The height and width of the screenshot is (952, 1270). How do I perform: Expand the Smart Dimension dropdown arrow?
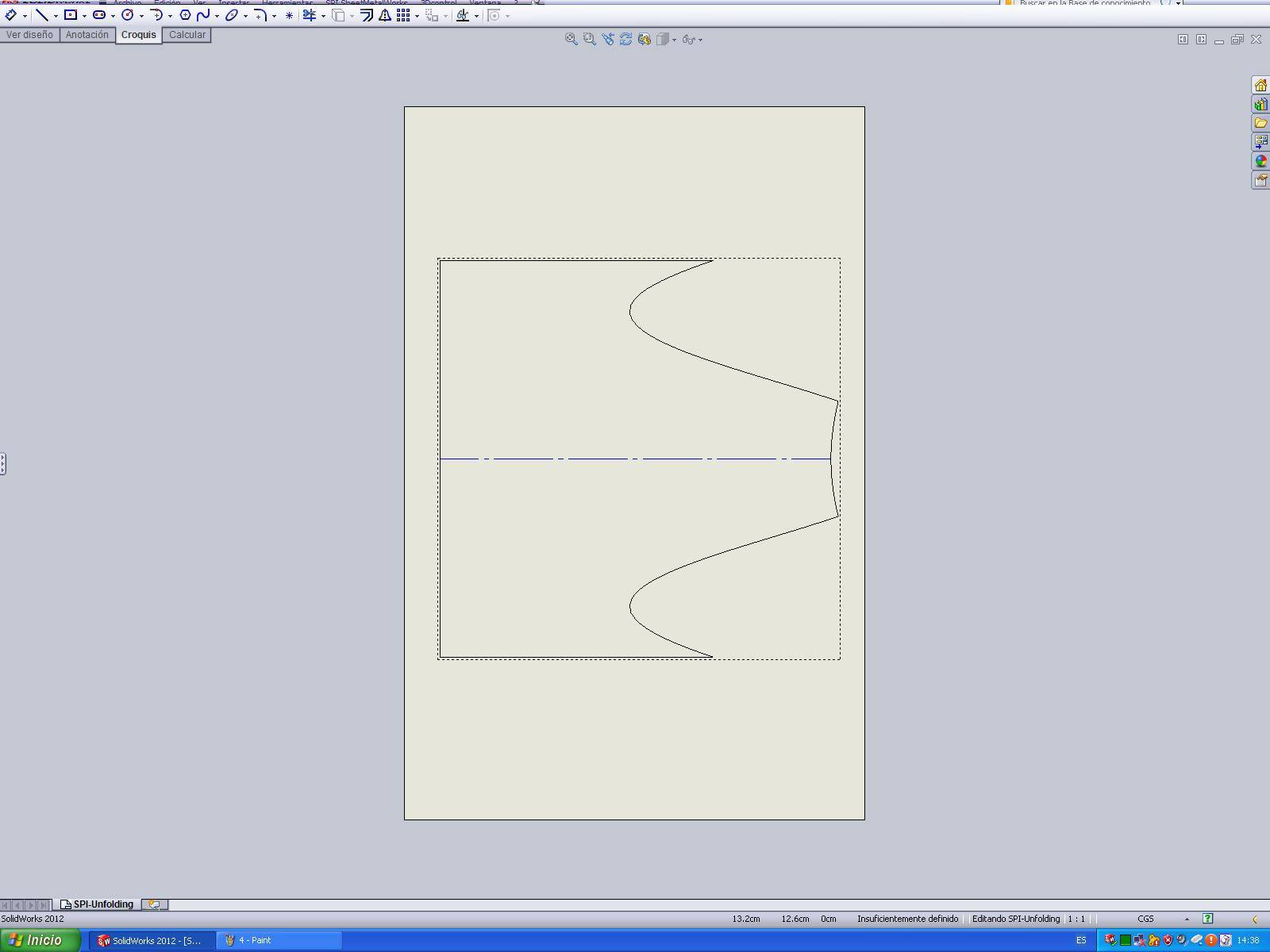25,16
